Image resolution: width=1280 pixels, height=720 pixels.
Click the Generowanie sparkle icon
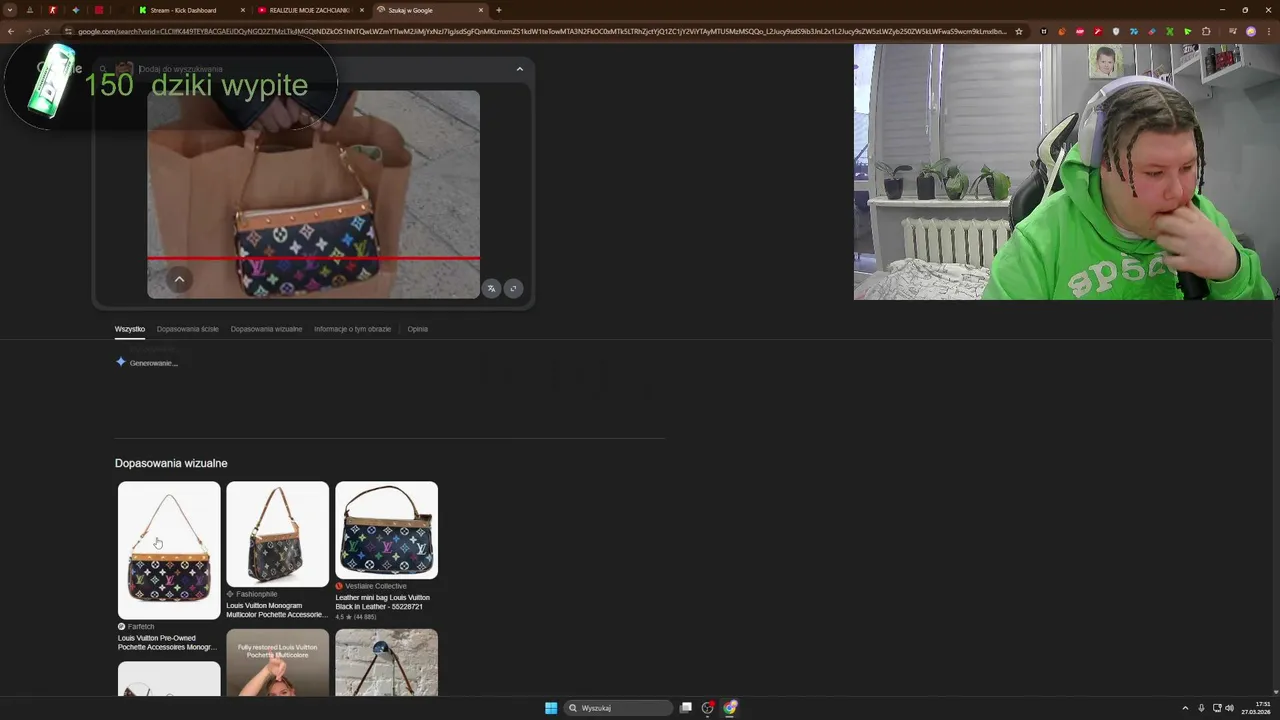[121, 362]
